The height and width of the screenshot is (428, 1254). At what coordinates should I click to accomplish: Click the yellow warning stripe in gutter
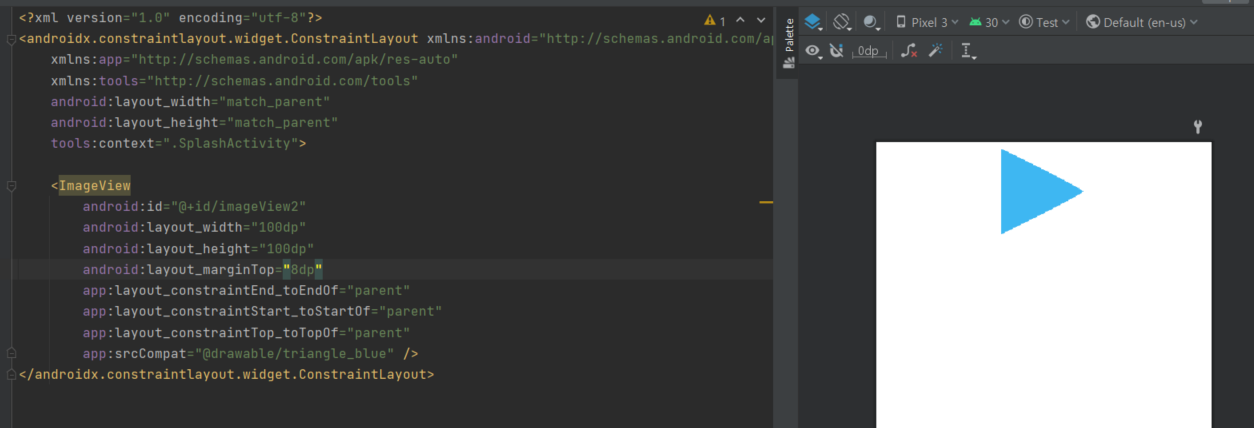(766, 203)
